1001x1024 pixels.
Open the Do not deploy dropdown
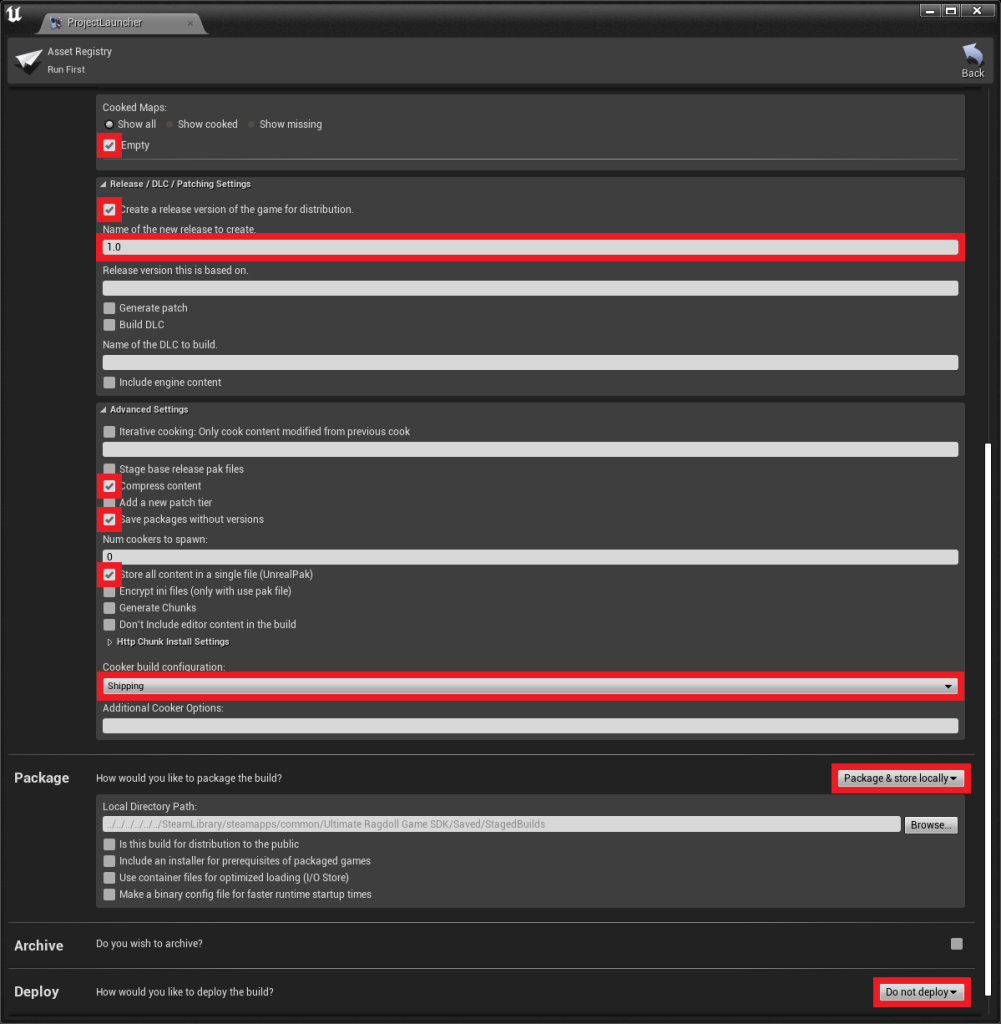tap(921, 992)
